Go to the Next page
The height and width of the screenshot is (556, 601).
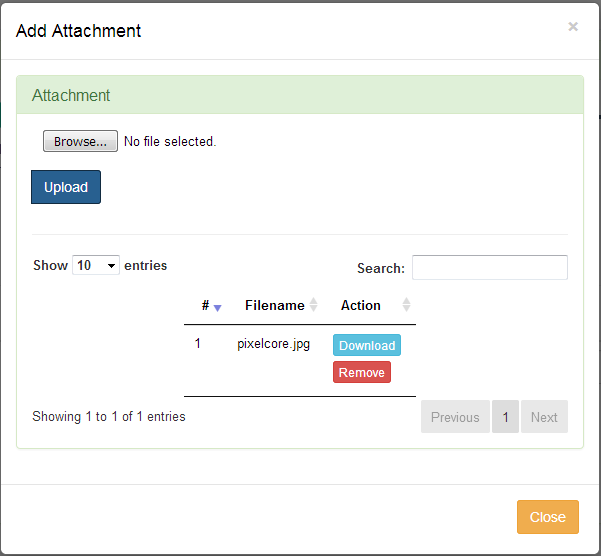[544, 417]
